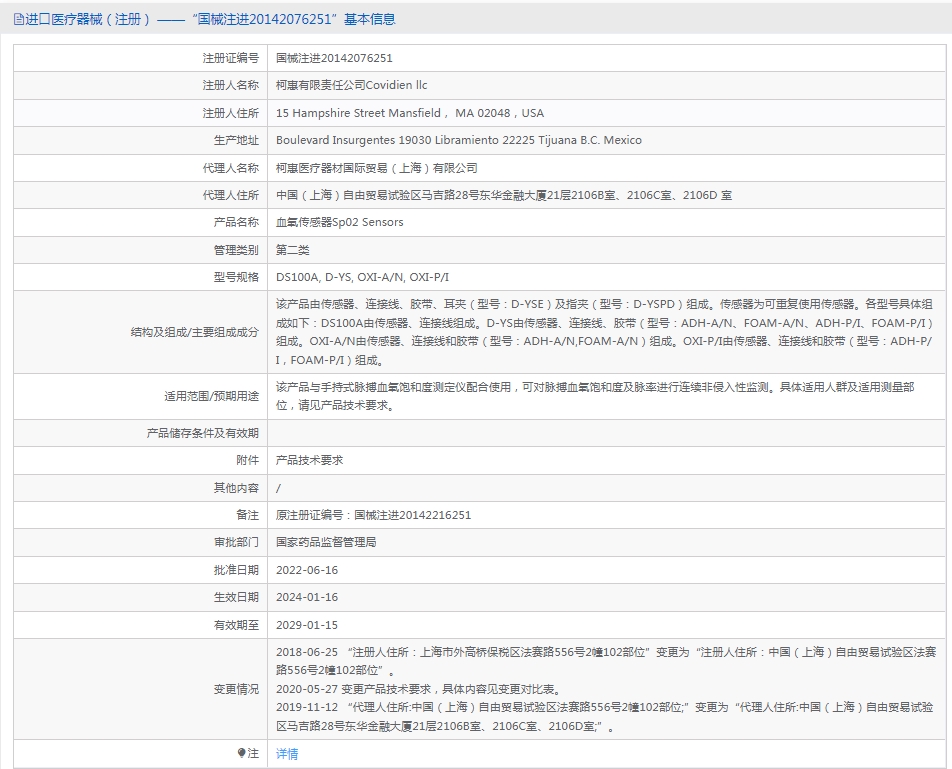Select product name 血氧传感器Sp02 Sensors
This screenshot has height=769, width=952.
[339, 222]
